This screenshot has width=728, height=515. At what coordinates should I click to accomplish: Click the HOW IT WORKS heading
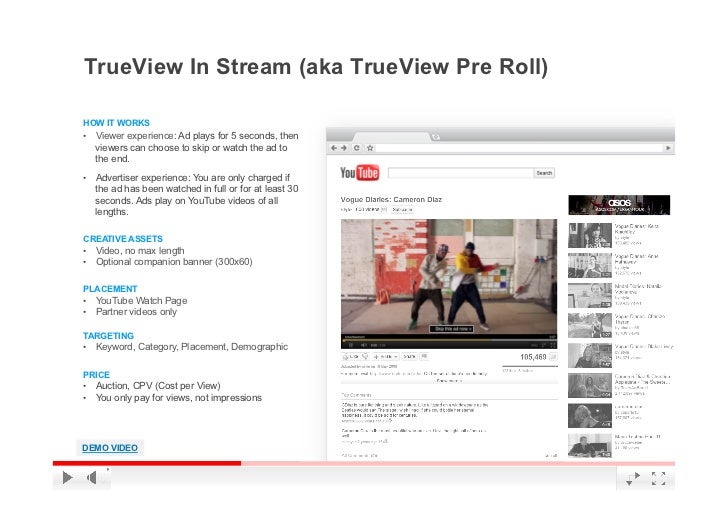tap(117, 123)
